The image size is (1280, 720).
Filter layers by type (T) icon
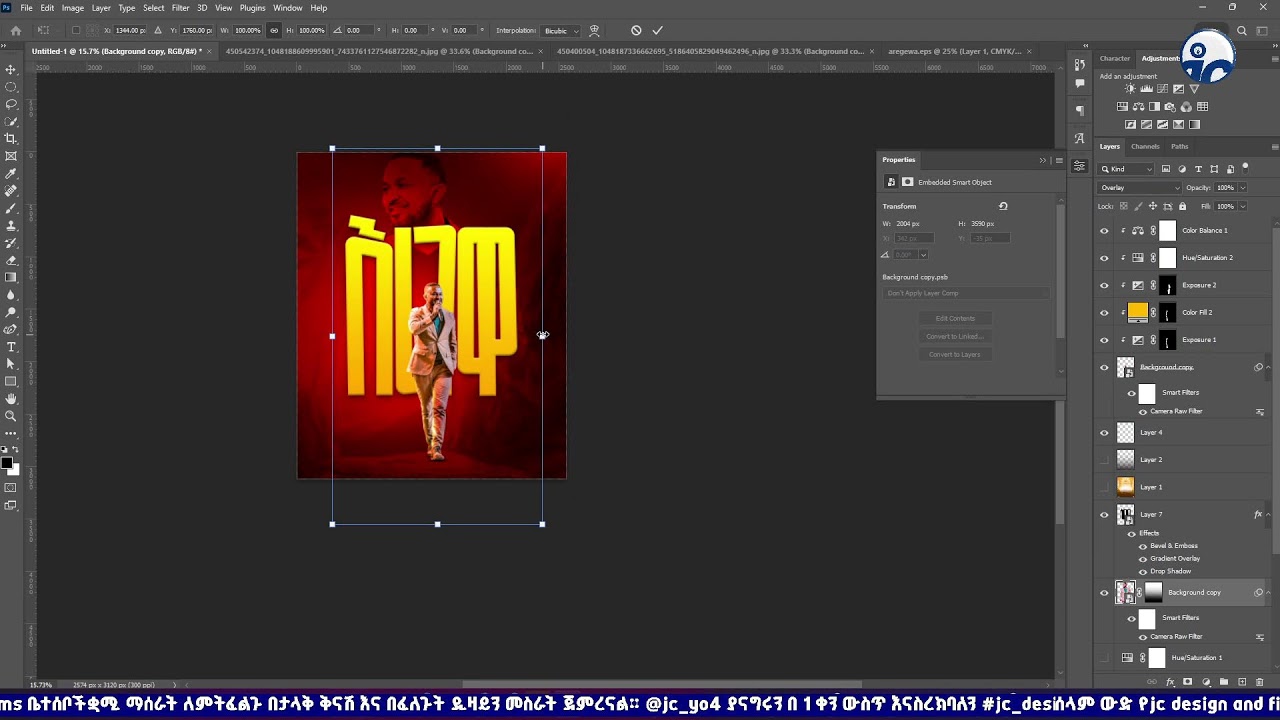click(x=1198, y=169)
